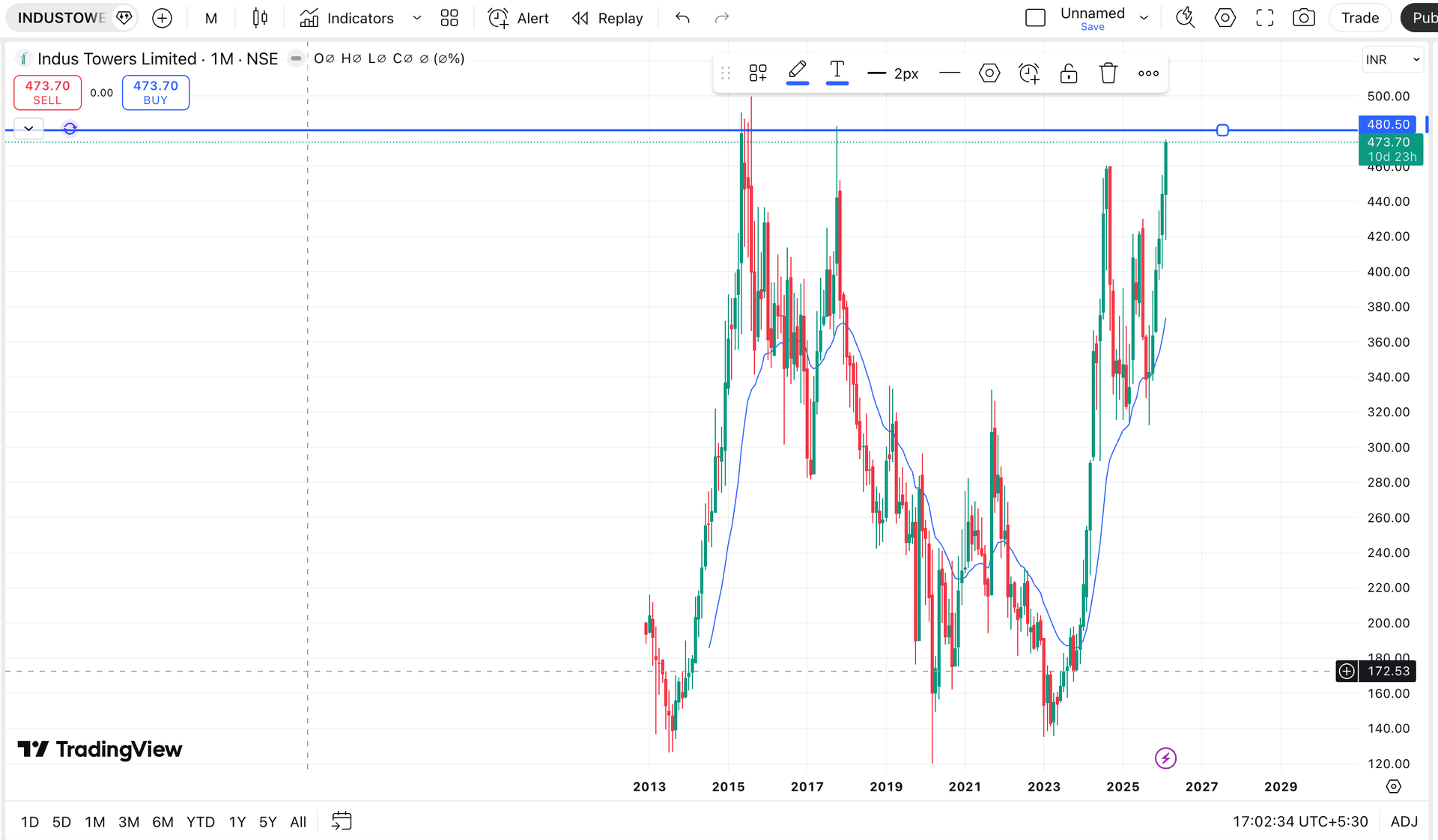Image resolution: width=1438 pixels, height=840 pixels.
Task: Open quick search with the lightning magnifier
Action: pyautogui.click(x=1185, y=18)
